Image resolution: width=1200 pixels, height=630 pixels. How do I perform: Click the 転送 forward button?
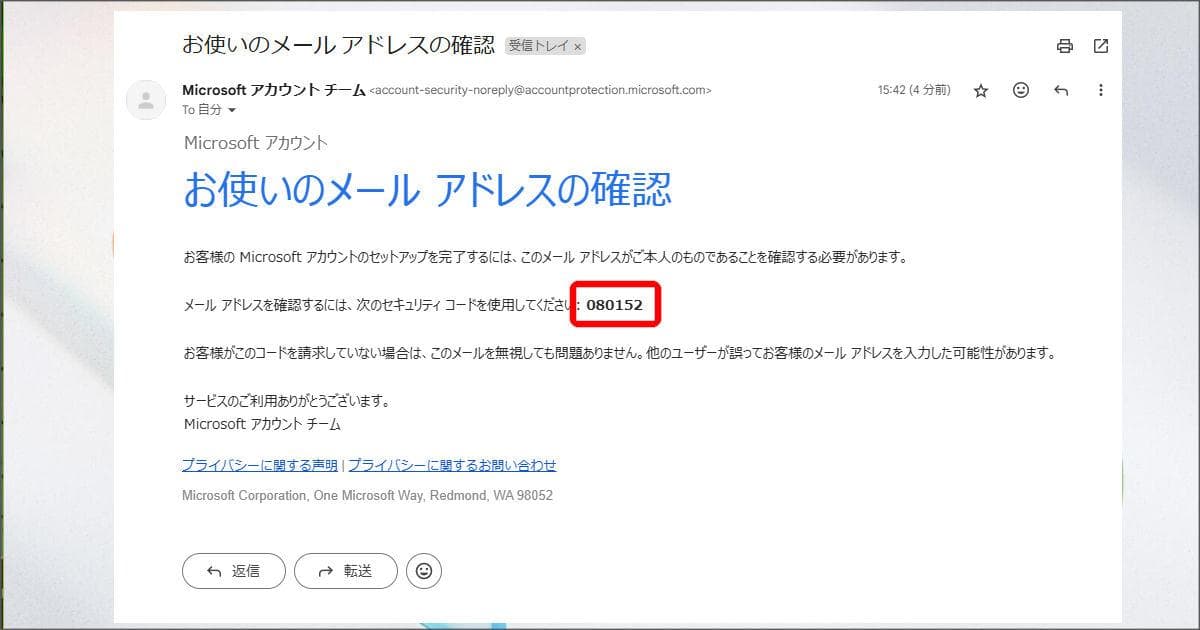[x=346, y=571]
